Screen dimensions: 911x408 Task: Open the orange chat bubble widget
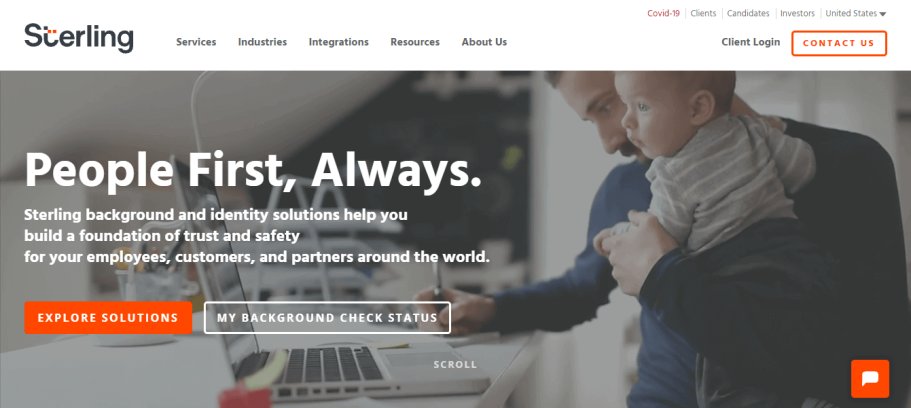coord(870,379)
